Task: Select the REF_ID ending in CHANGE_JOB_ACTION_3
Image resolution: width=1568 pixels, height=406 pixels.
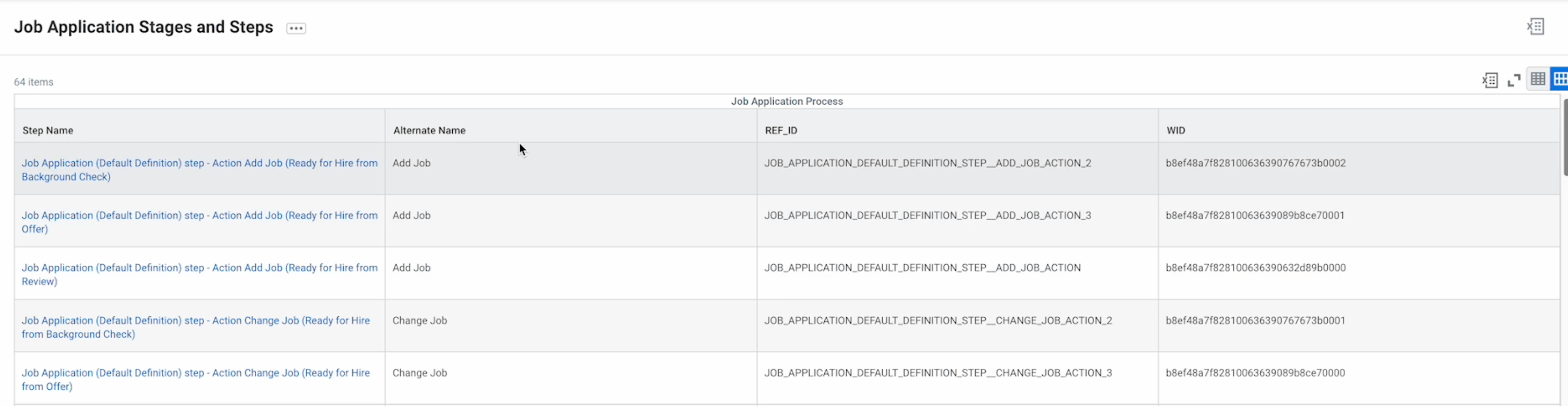Action: (x=938, y=373)
